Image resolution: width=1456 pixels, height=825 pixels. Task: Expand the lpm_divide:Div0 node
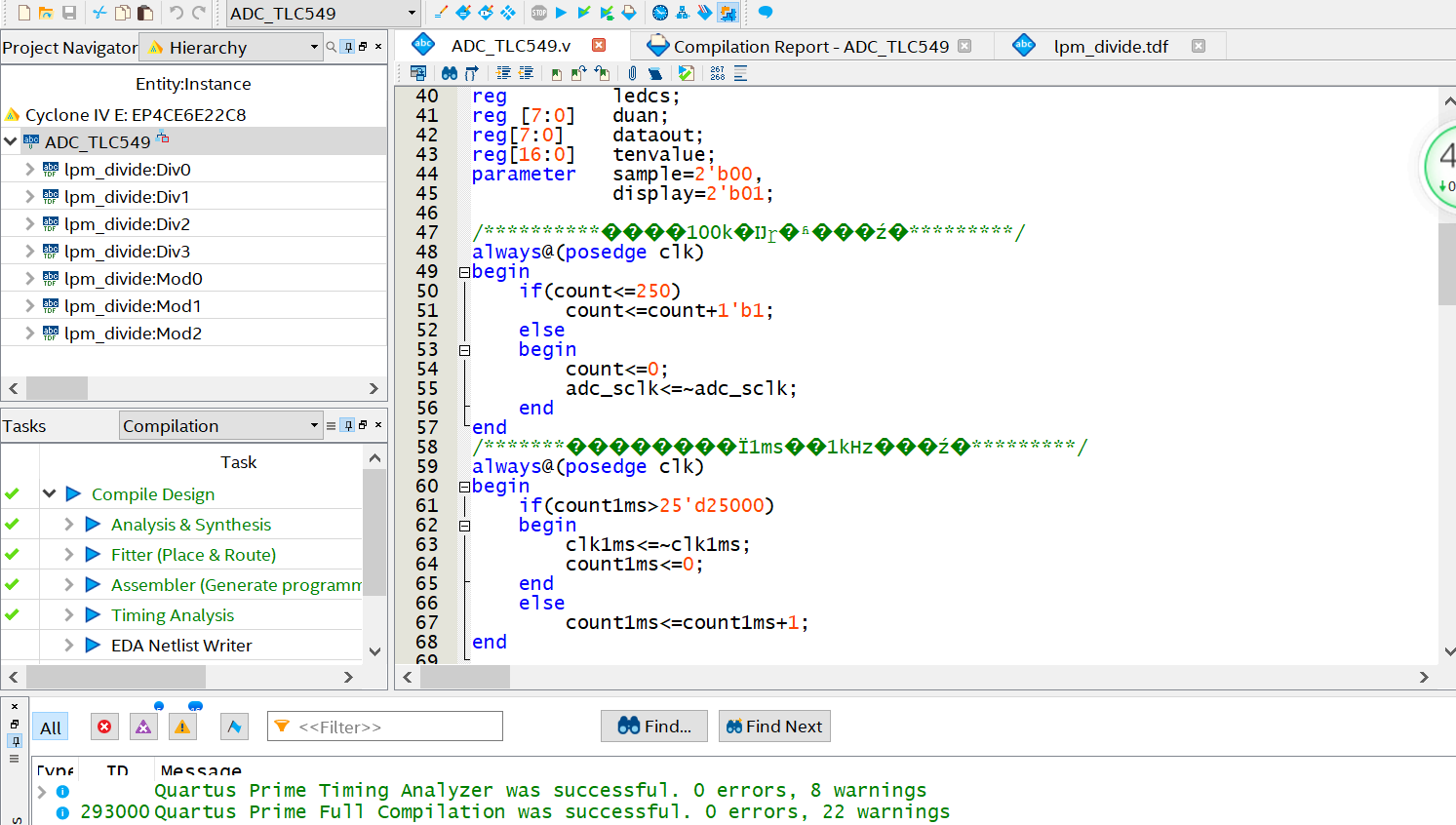(30, 169)
